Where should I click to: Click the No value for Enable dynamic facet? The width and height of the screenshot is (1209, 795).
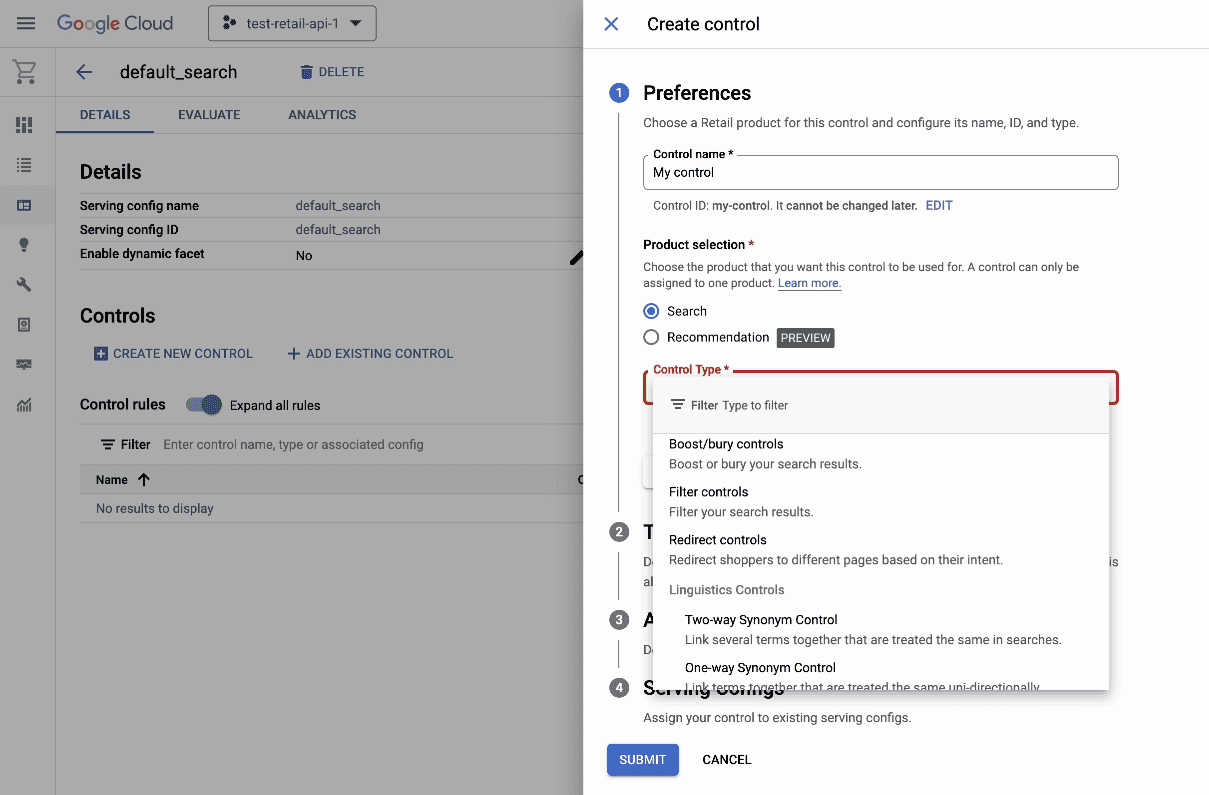(x=304, y=255)
